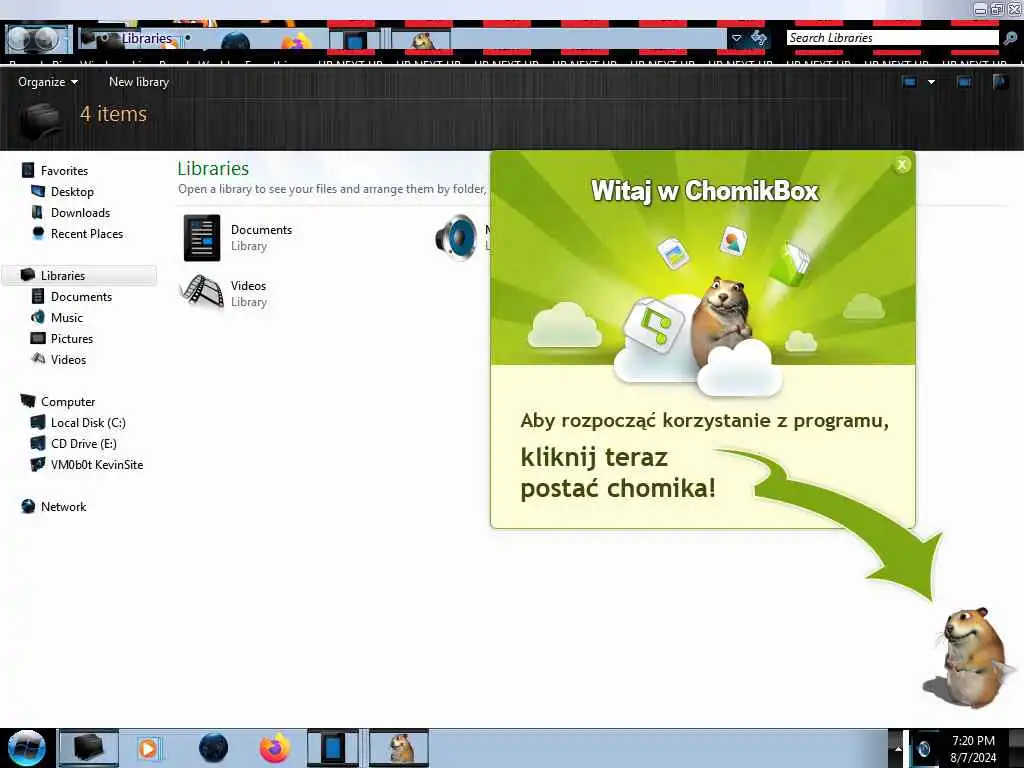Viewport: 1024px width, 768px height.
Task: Select Network in the navigation pane
Action: pyautogui.click(x=63, y=506)
